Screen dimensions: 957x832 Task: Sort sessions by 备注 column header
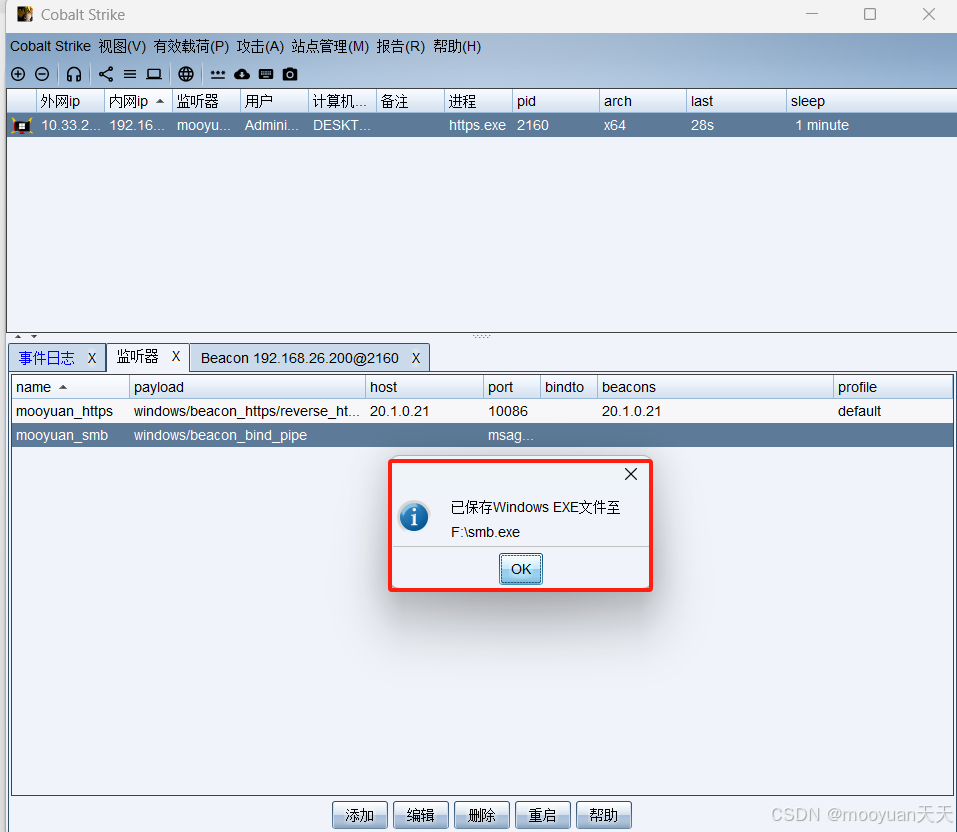point(410,101)
